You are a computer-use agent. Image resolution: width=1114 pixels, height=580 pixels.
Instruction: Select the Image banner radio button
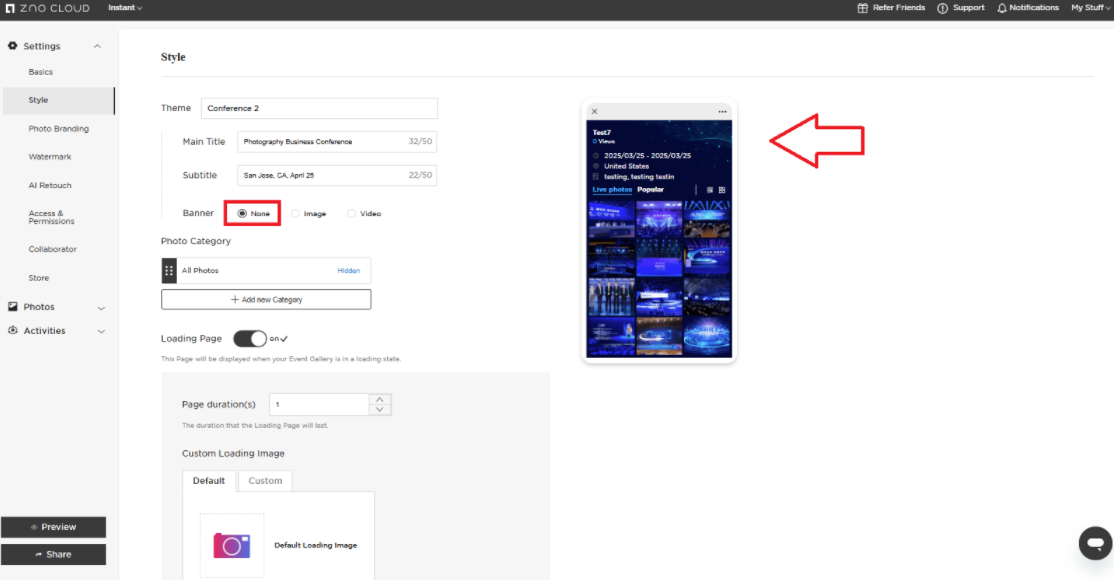[x=296, y=213]
